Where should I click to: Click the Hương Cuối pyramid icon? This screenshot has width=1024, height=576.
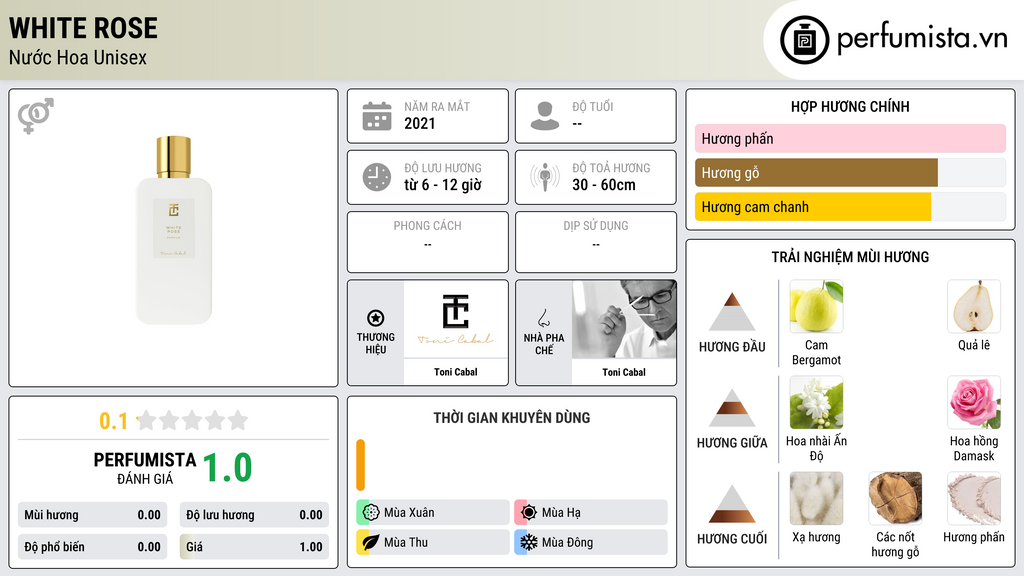[x=732, y=504]
